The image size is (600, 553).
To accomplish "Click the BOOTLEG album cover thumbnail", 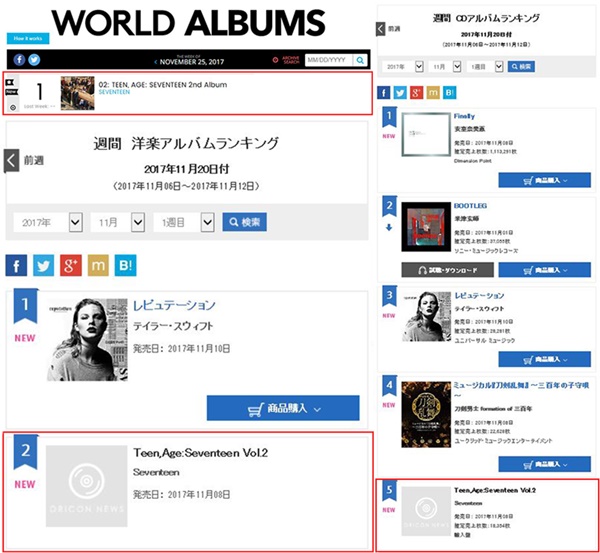I will [426, 227].
